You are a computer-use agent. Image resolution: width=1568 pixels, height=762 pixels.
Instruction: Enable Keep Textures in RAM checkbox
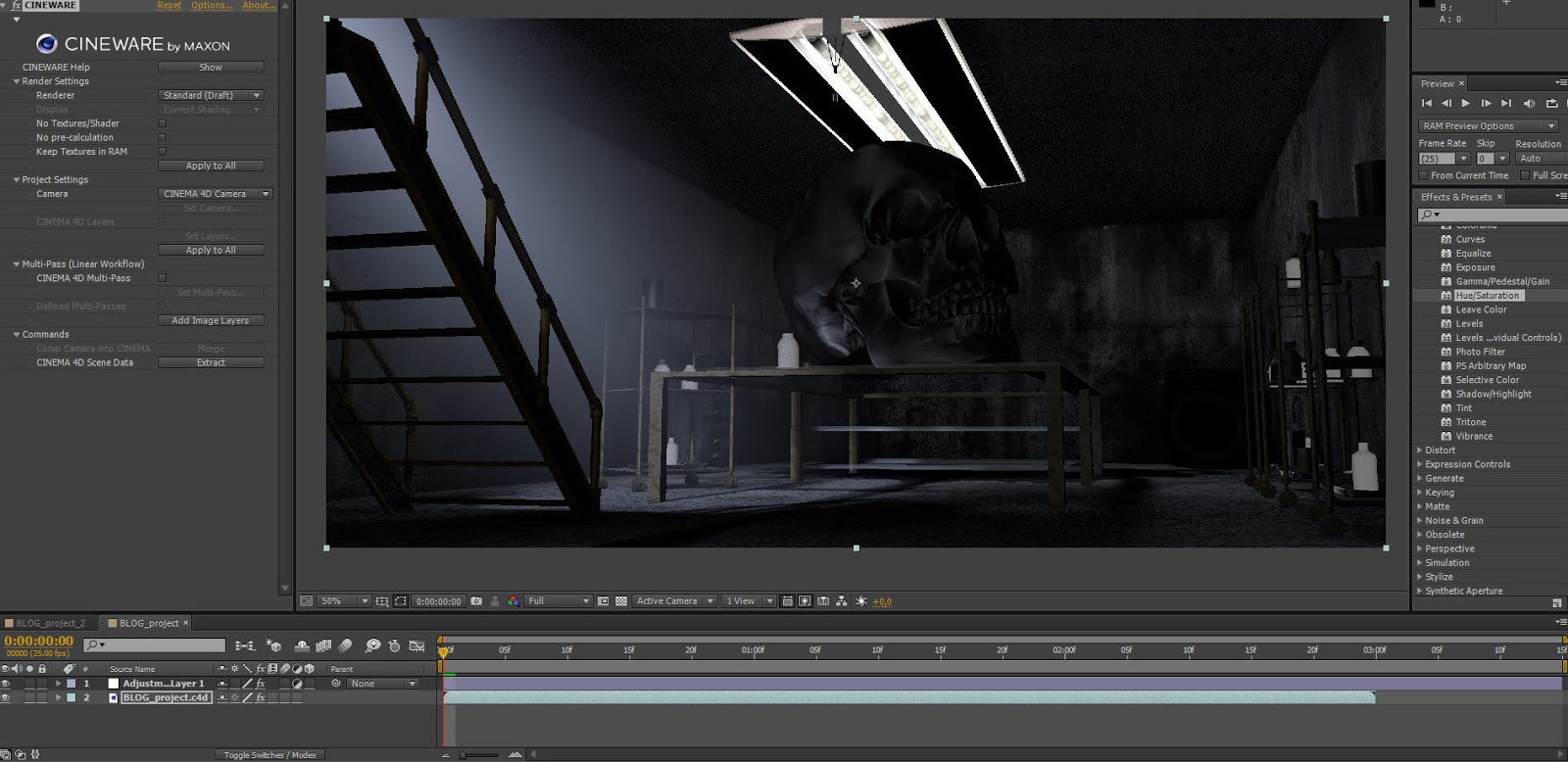coord(163,152)
